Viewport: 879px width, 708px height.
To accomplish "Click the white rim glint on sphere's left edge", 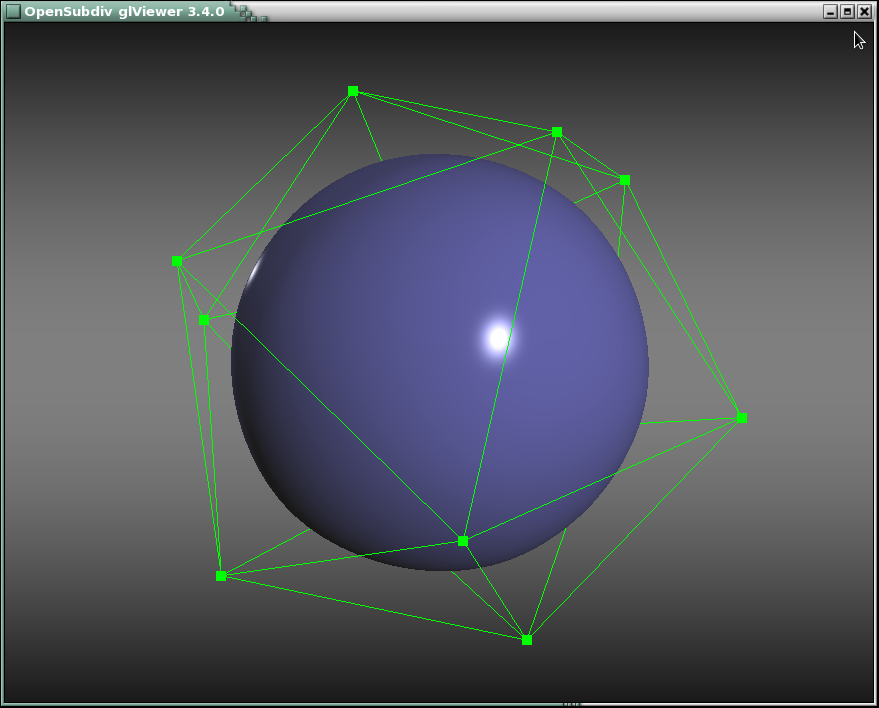I will point(254,273).
